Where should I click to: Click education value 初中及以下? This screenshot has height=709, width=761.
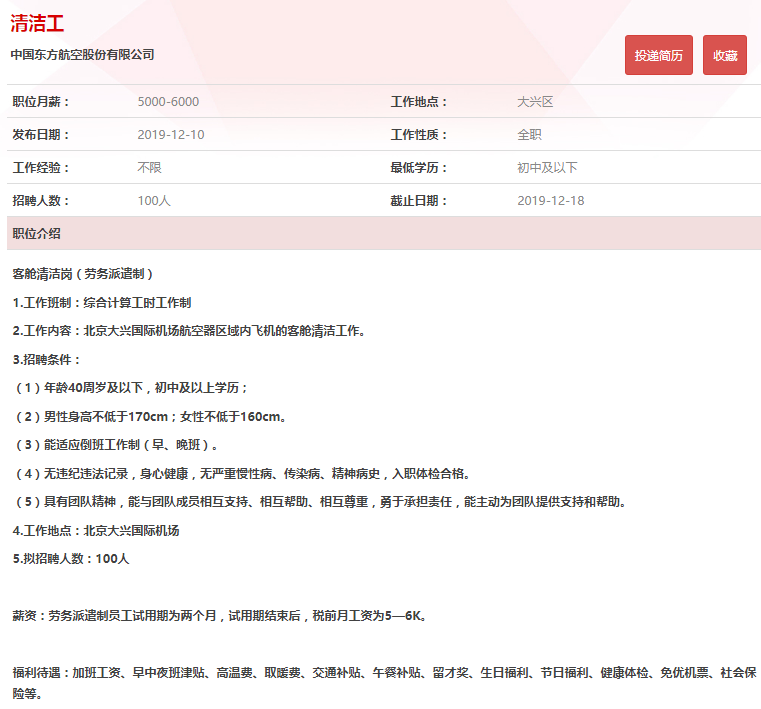(547, 167)
